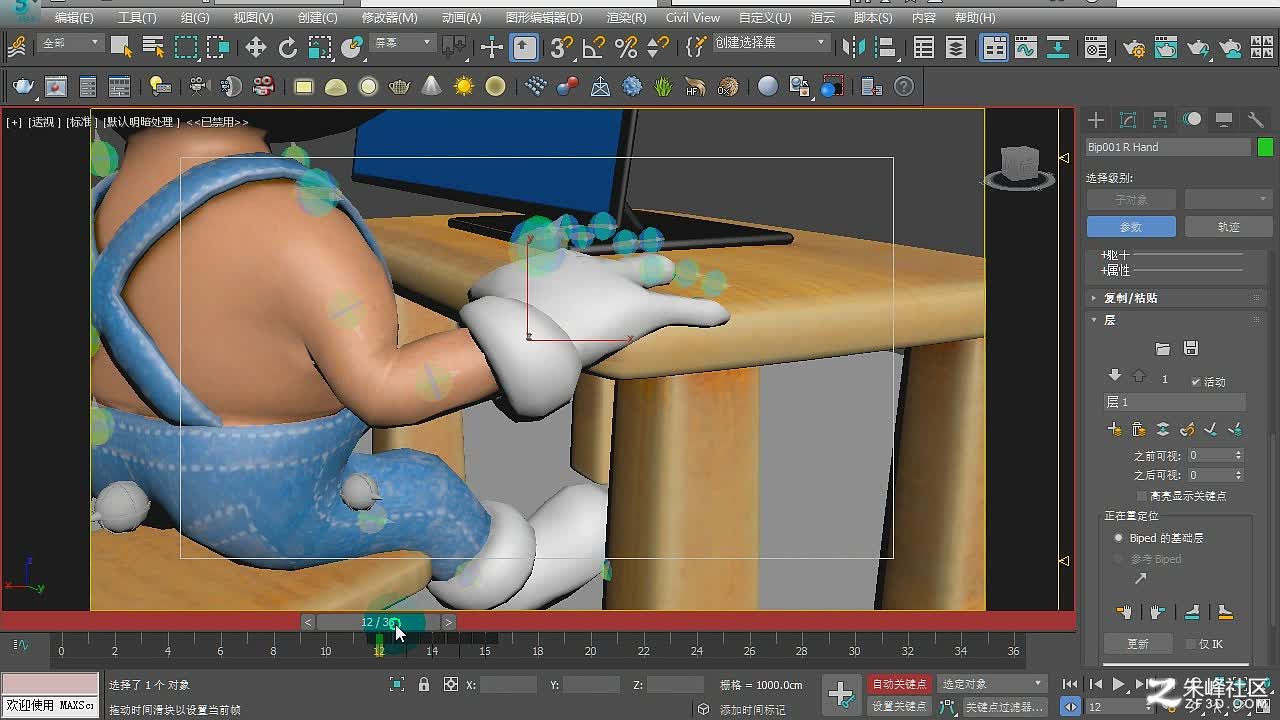The image size is (1280, 720).
Task: Click Go to Start playback button
Action: click(1070, 684)
